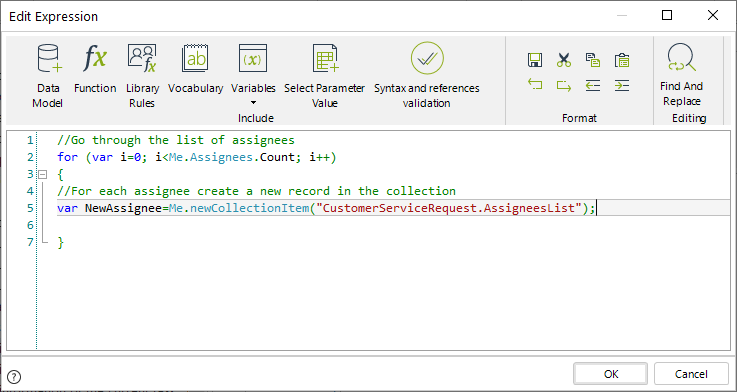The image size is (737, 392).
Task: Click the Copy icon
Action: tap(593, 60)
